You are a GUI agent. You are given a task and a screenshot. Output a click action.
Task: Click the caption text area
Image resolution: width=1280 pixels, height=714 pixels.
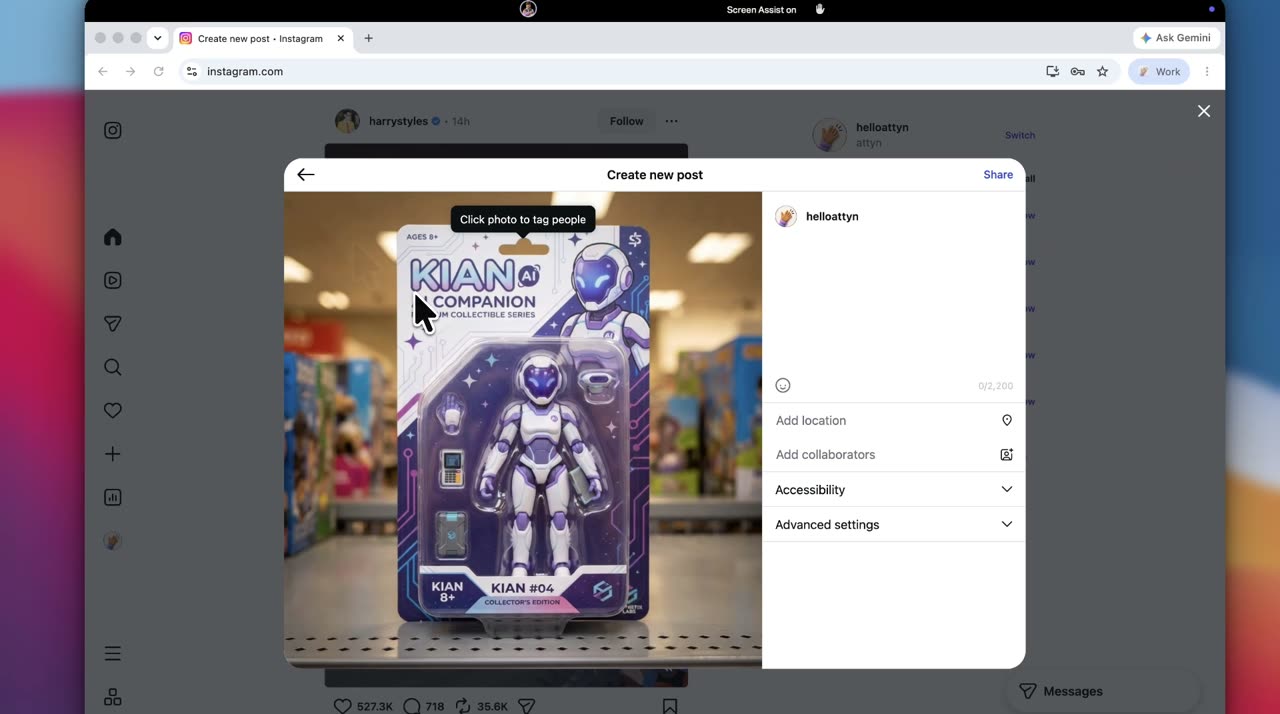893,303
